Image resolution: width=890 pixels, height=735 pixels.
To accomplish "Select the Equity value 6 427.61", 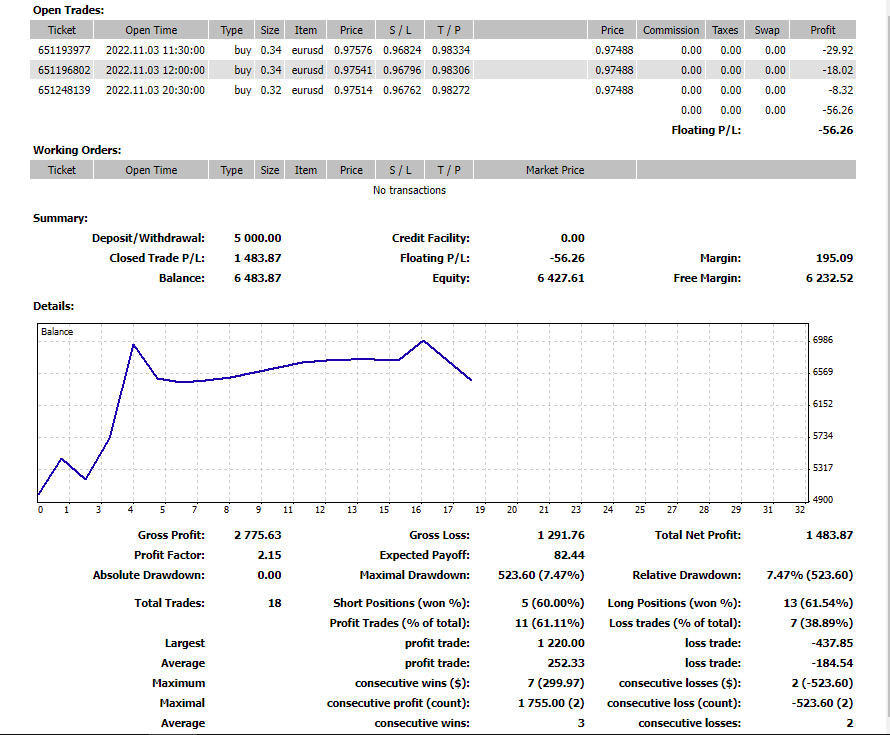I will click(x=561, y=278).
